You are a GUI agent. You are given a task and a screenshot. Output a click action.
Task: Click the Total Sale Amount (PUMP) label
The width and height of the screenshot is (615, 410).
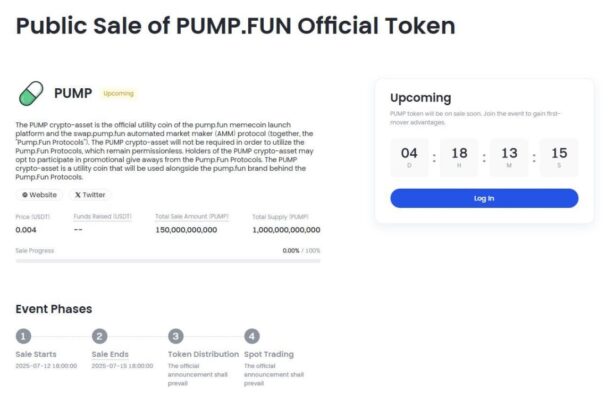tap(192, 216)
